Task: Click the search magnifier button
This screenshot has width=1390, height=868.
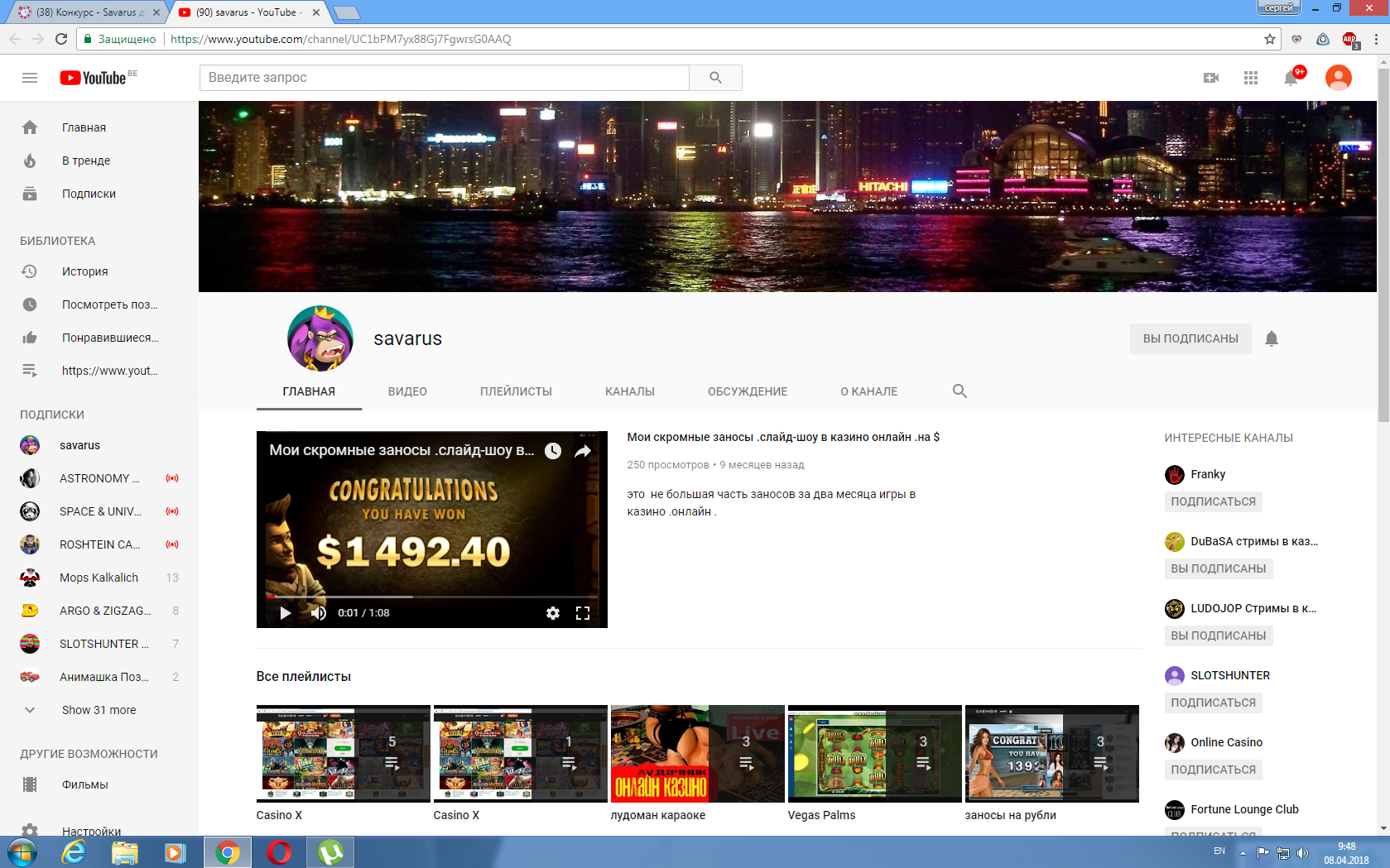Action: point(715,78)
